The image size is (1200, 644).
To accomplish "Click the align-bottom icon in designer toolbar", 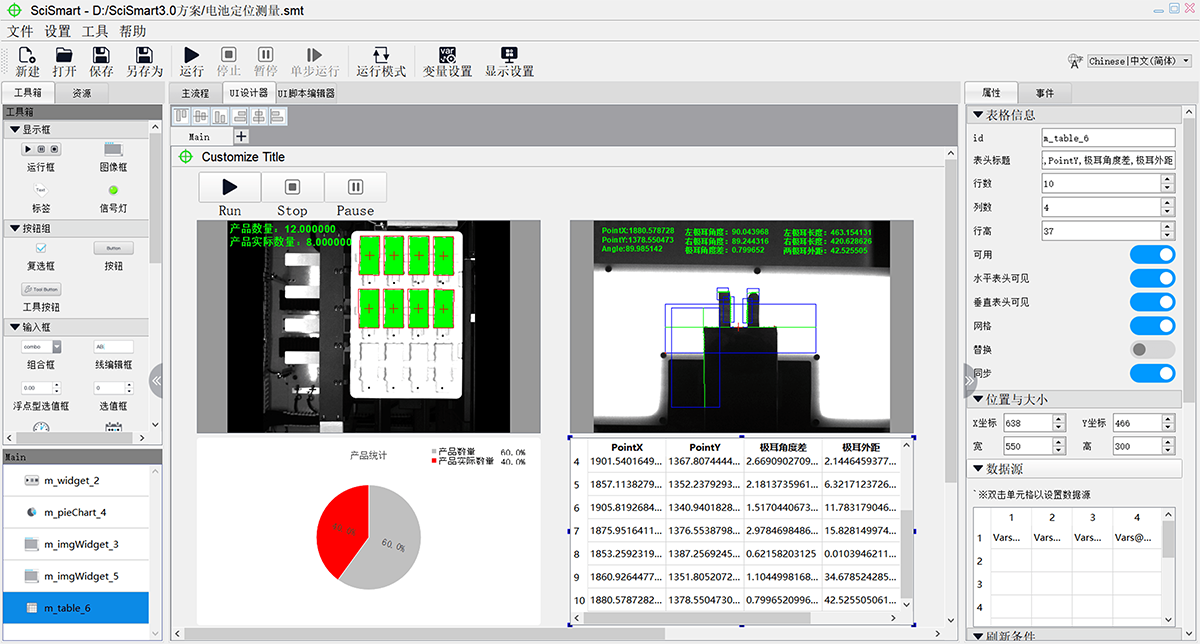I will tap(220, 116).
